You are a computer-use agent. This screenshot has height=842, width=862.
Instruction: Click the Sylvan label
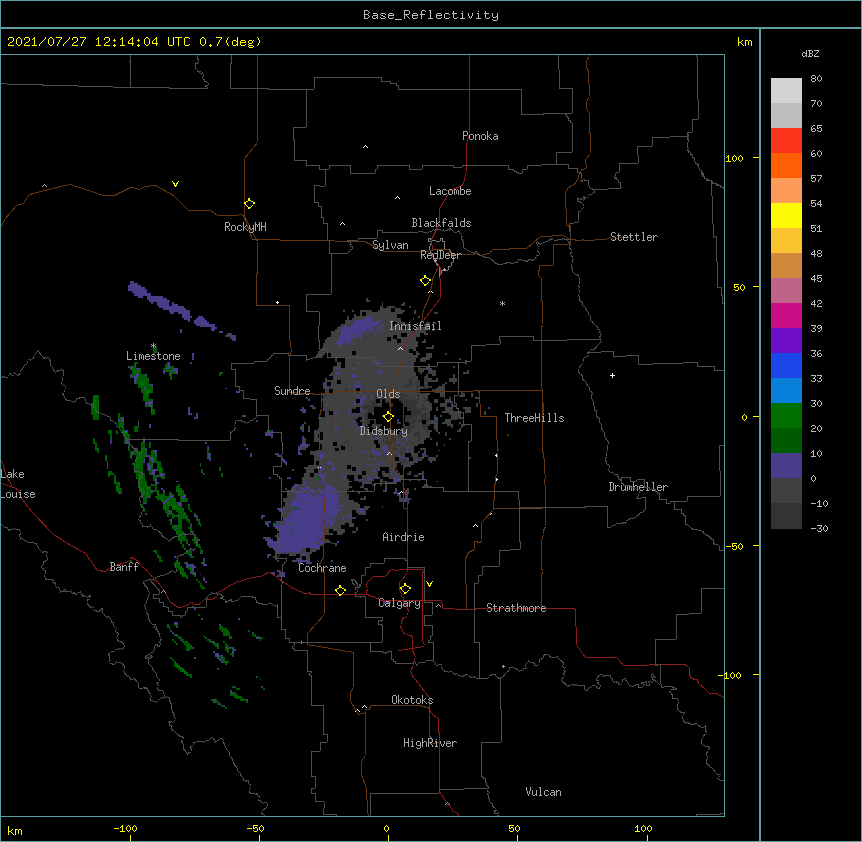click(390, 245)
